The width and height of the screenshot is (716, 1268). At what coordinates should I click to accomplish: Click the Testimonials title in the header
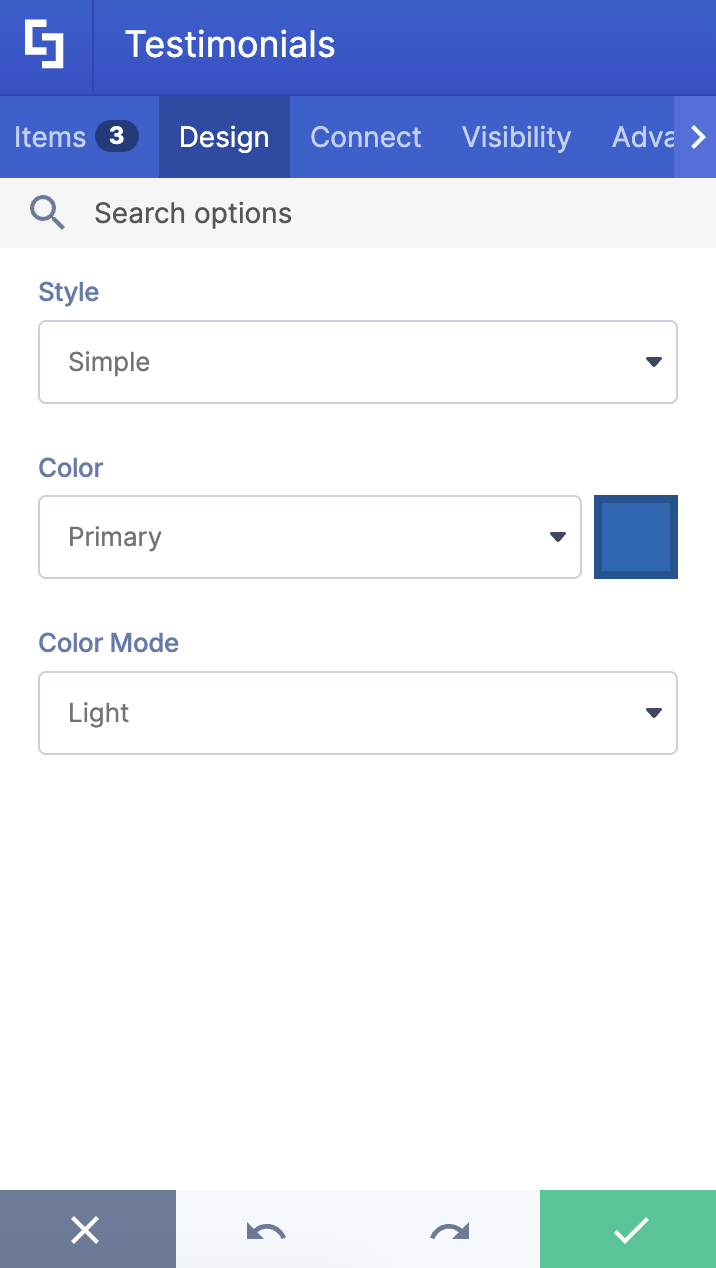(x=229, y=46)
